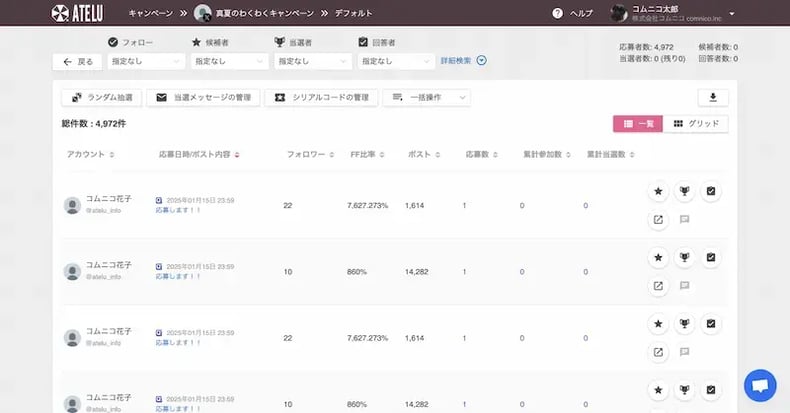Expand 詳細検索 advanced search
This screenshot has height=413, width=790.
[463, 61]
